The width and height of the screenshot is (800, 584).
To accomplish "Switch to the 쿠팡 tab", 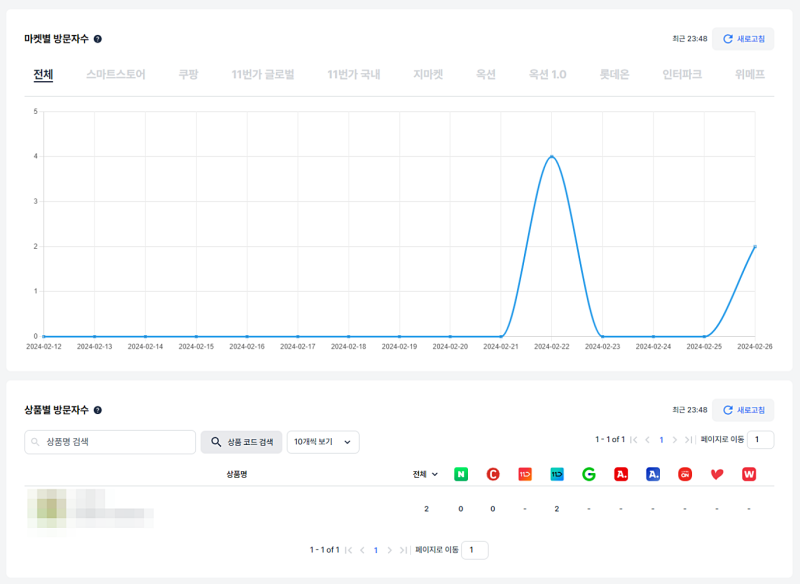I will click(188, 74).
